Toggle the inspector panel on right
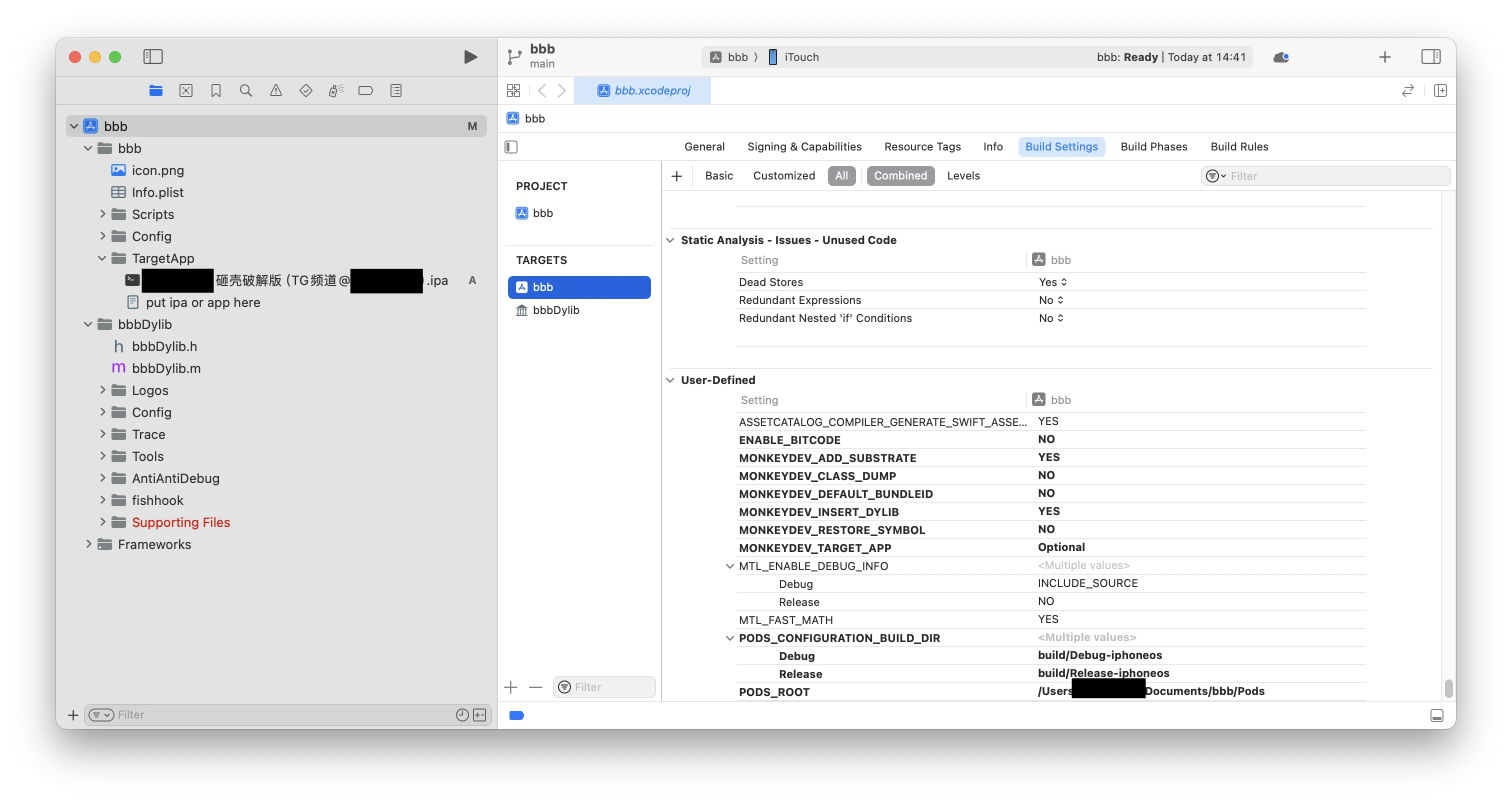Image resolution: width=1512 pixels, height=803 pixels. pos(1430,57)
